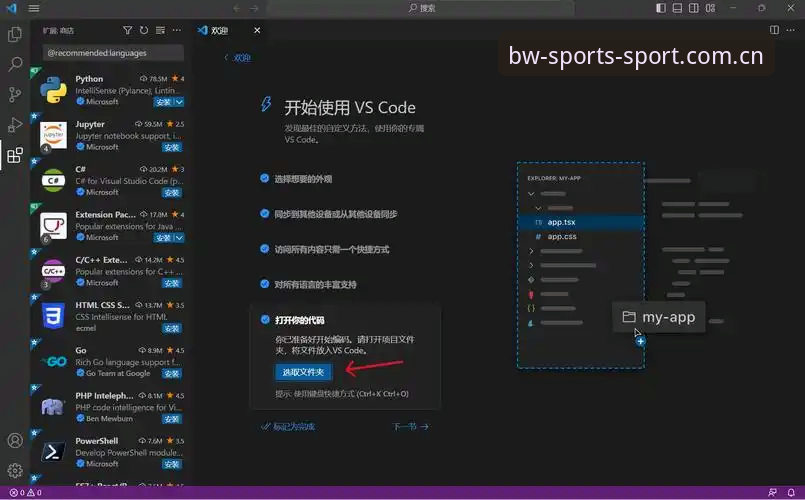Select the Jupyter extension logo

click(x=53, y=135)
